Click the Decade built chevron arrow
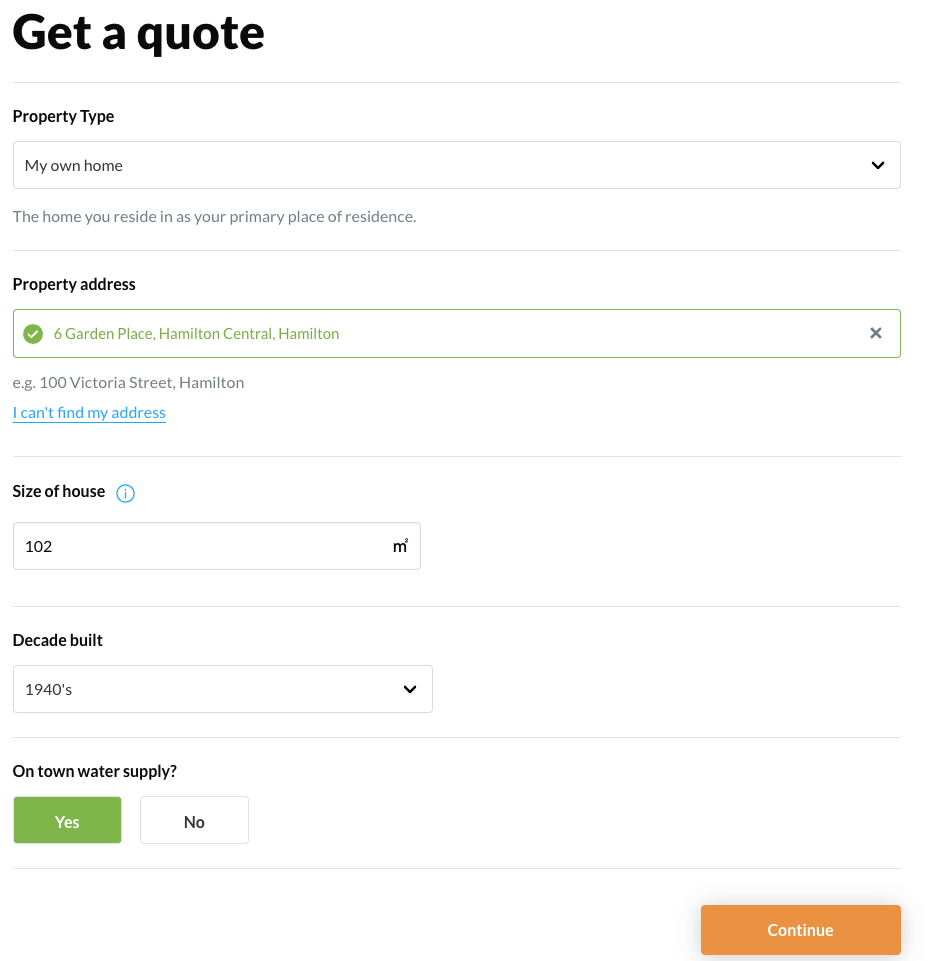This screenshot has height=961, width=933. [409, 689]
